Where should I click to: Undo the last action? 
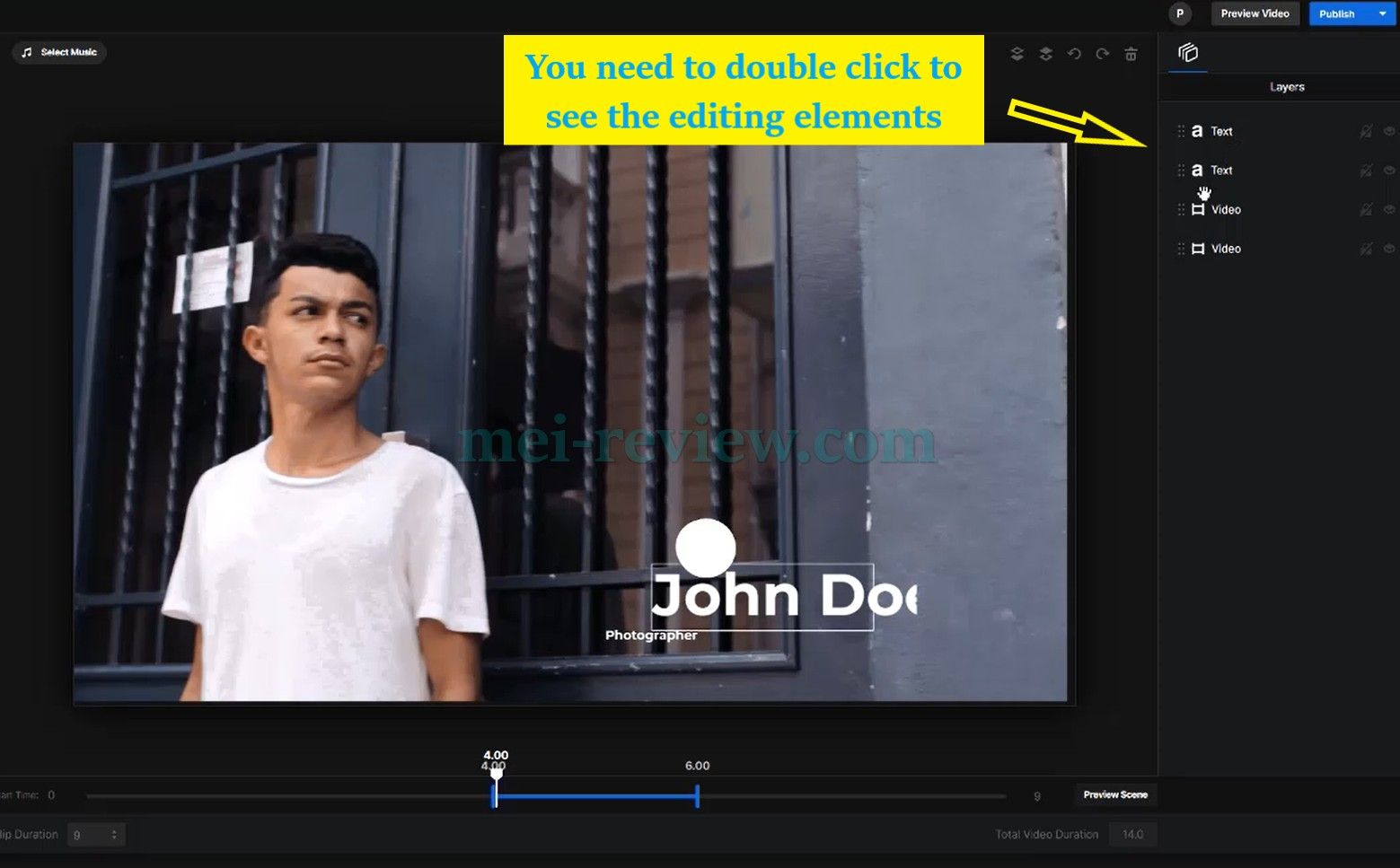point(1074,54)
